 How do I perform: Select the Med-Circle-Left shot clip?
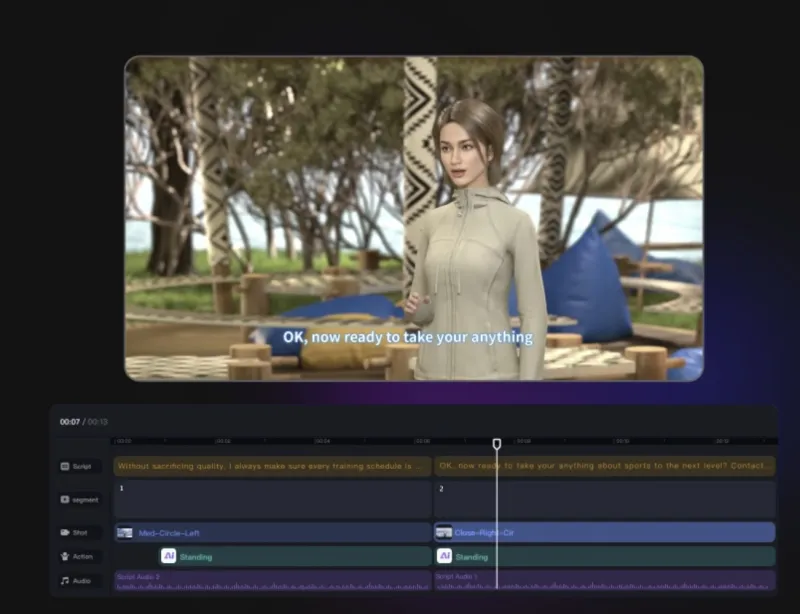[x=273, y=533]
